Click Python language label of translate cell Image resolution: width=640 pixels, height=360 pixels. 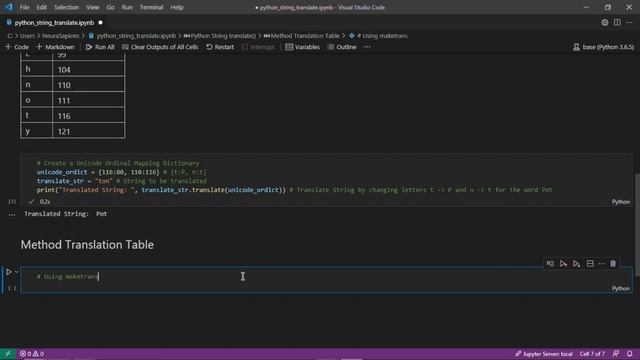620,202
